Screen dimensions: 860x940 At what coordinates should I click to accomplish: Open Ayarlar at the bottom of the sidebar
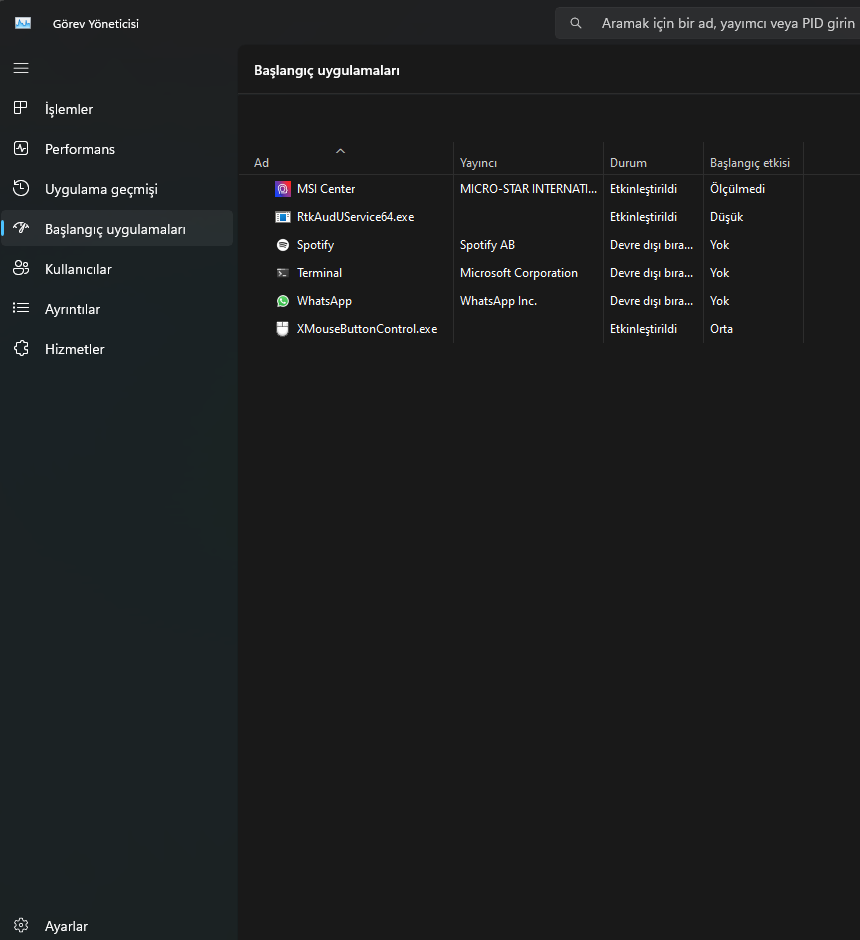(x=66, y=926)
